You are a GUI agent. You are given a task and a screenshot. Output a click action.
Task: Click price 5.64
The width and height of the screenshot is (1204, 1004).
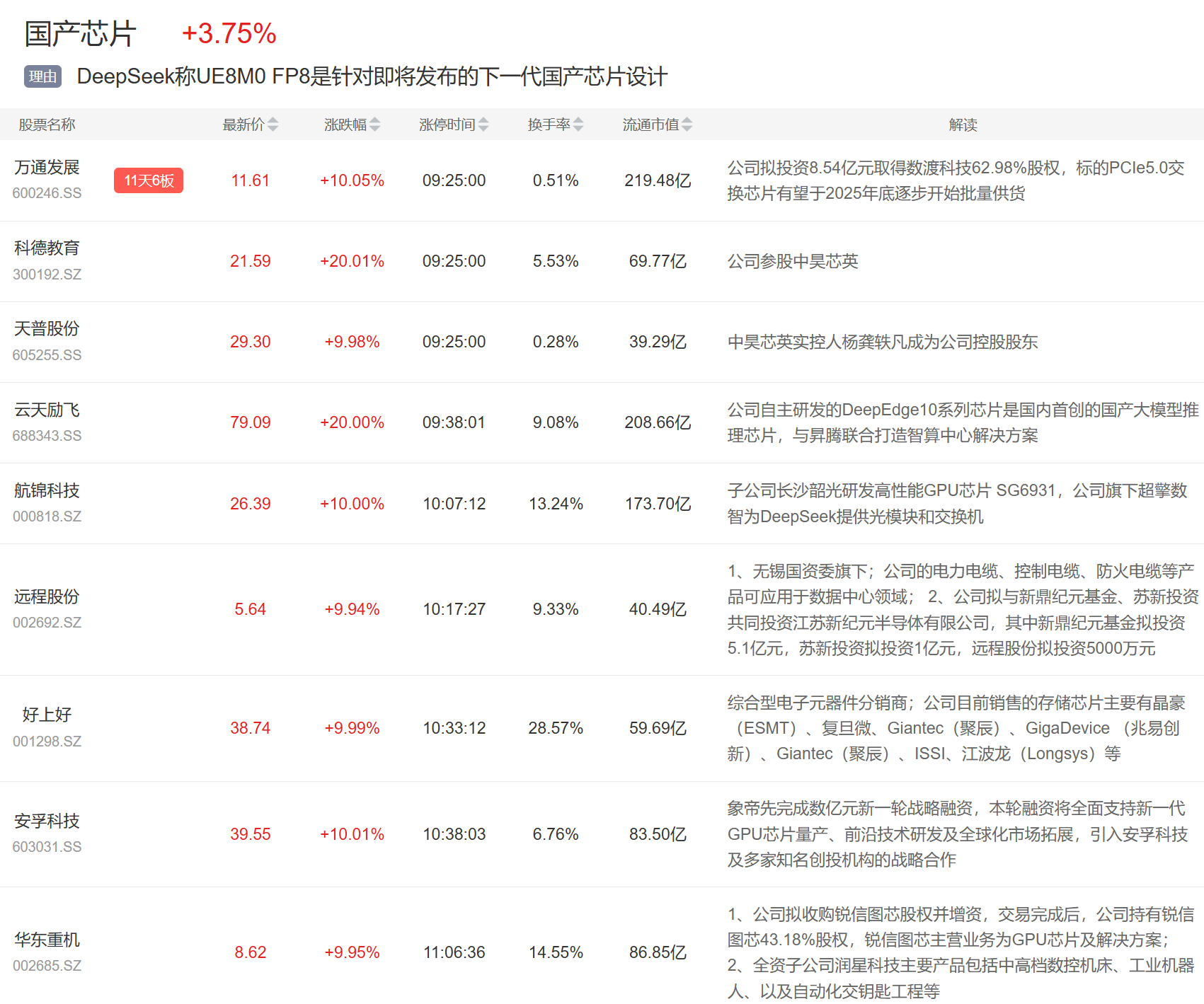pos(251,609)
